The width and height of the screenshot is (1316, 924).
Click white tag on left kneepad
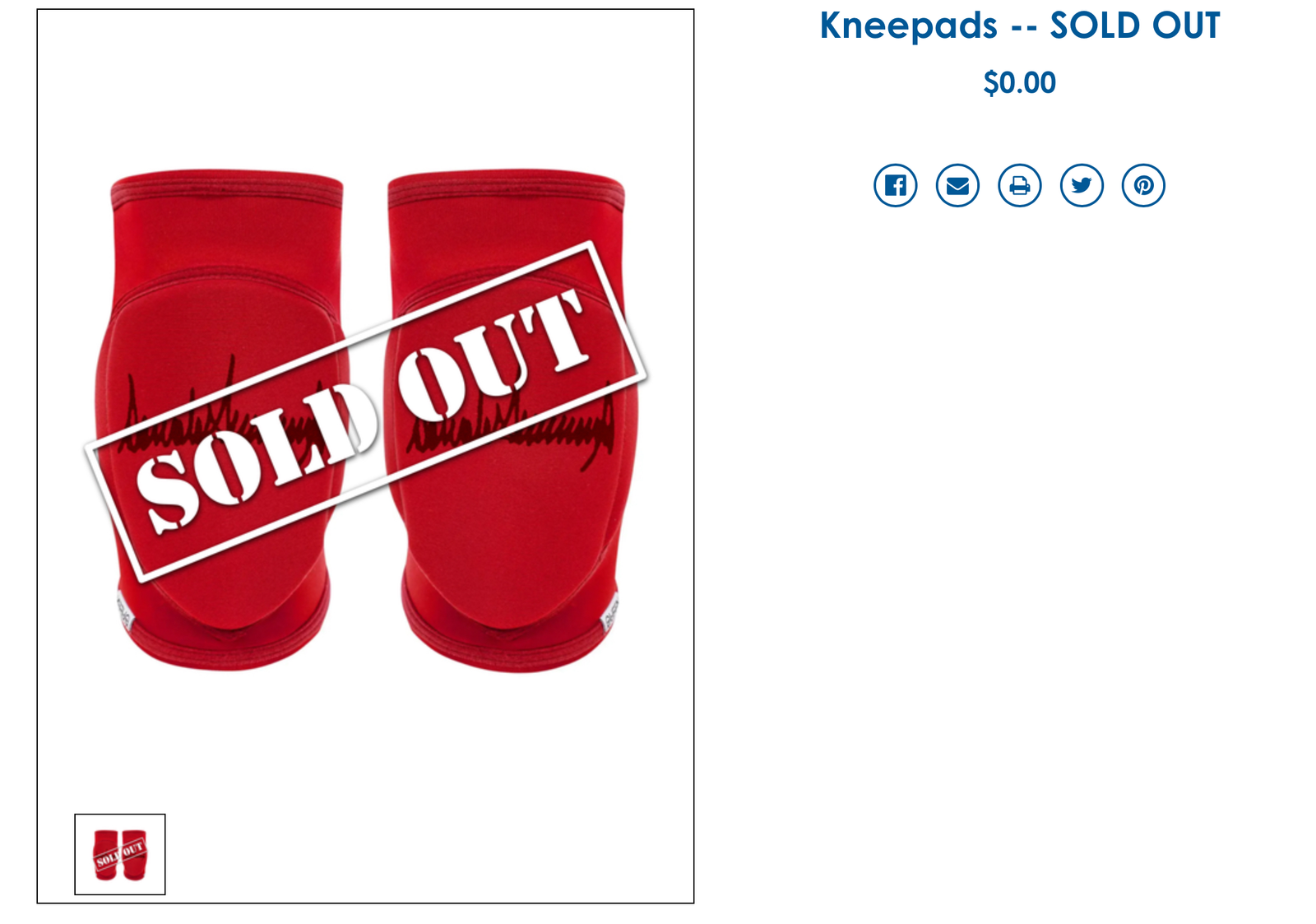(x=123, y=611)
